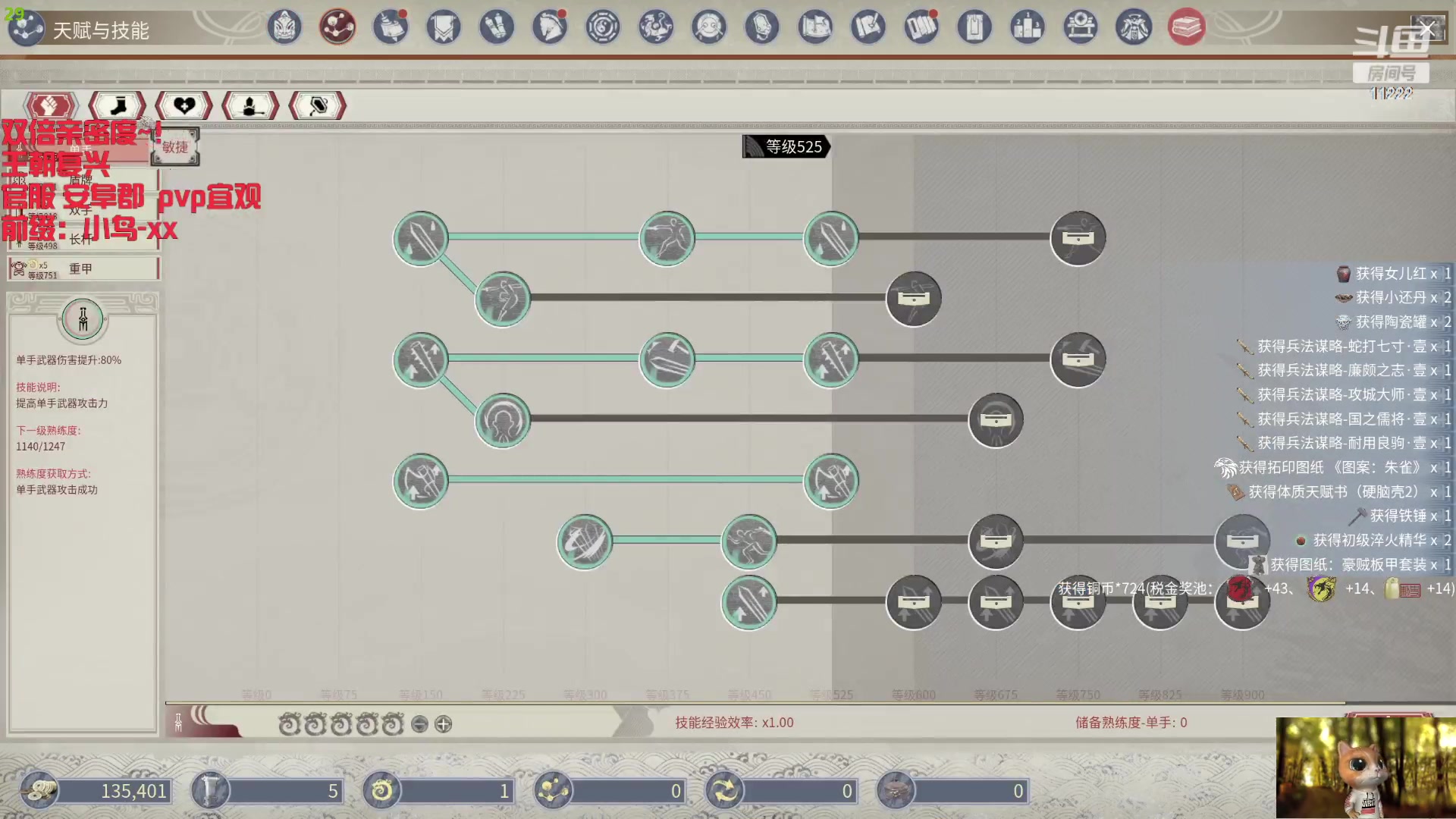Select the armored head node in the fourth row

point(503,420)
